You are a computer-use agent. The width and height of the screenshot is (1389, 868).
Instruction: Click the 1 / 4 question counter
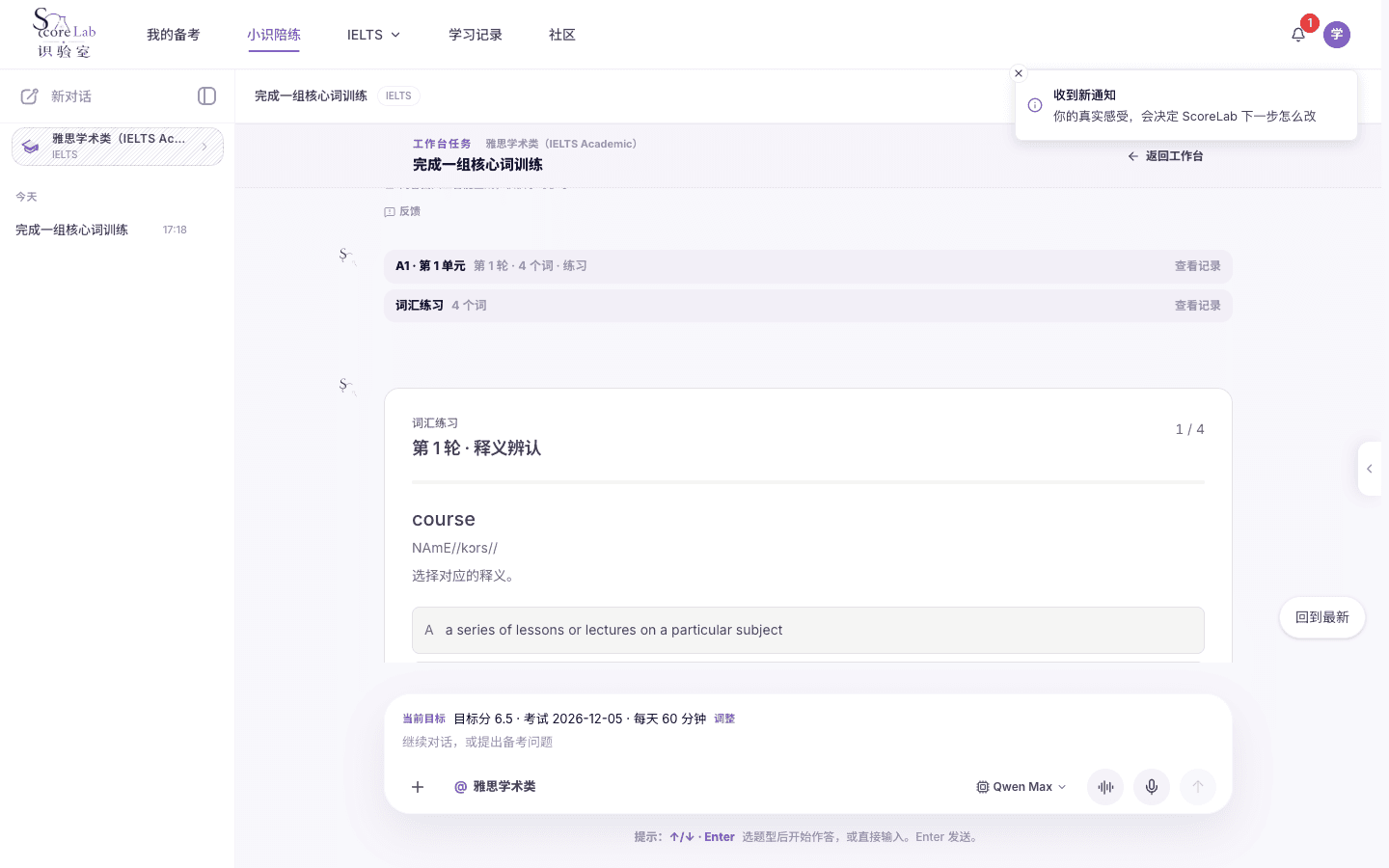point(1189,429)
